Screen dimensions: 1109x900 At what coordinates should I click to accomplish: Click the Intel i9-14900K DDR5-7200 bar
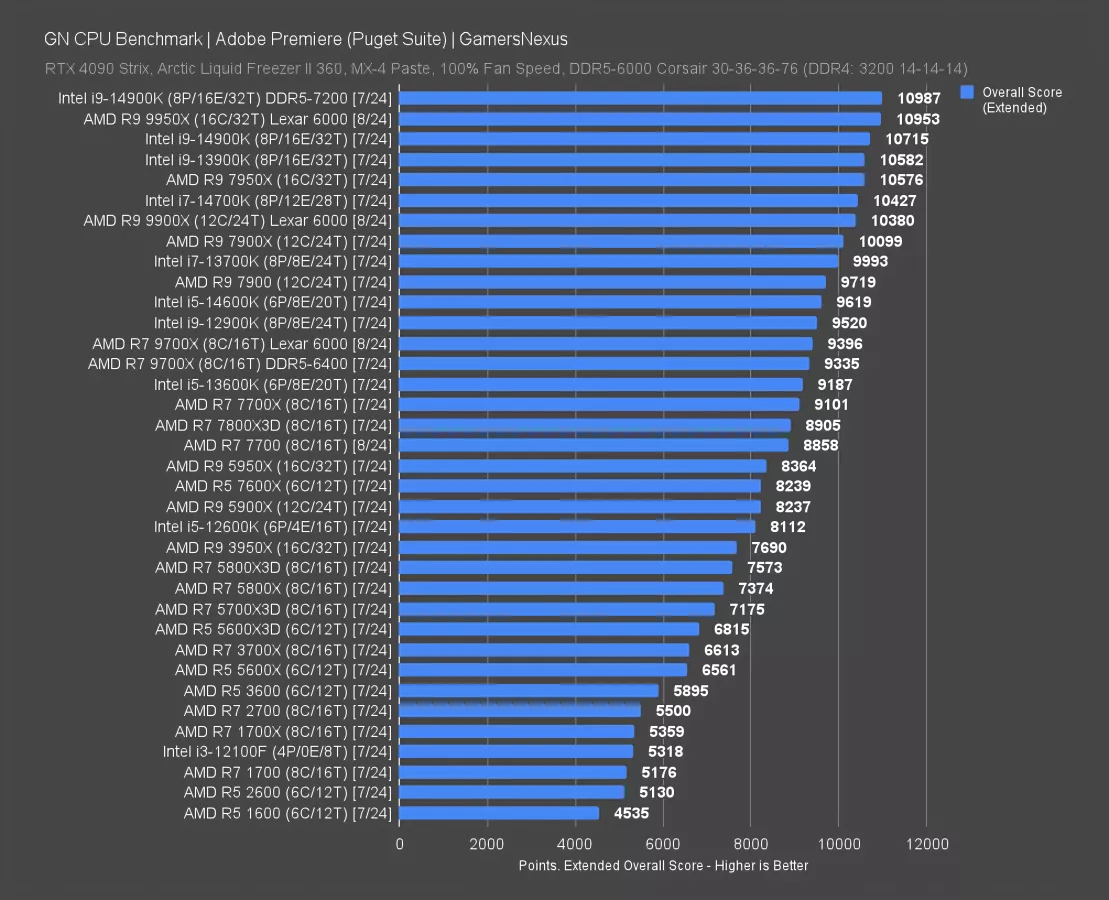click(x=640, y=98)
